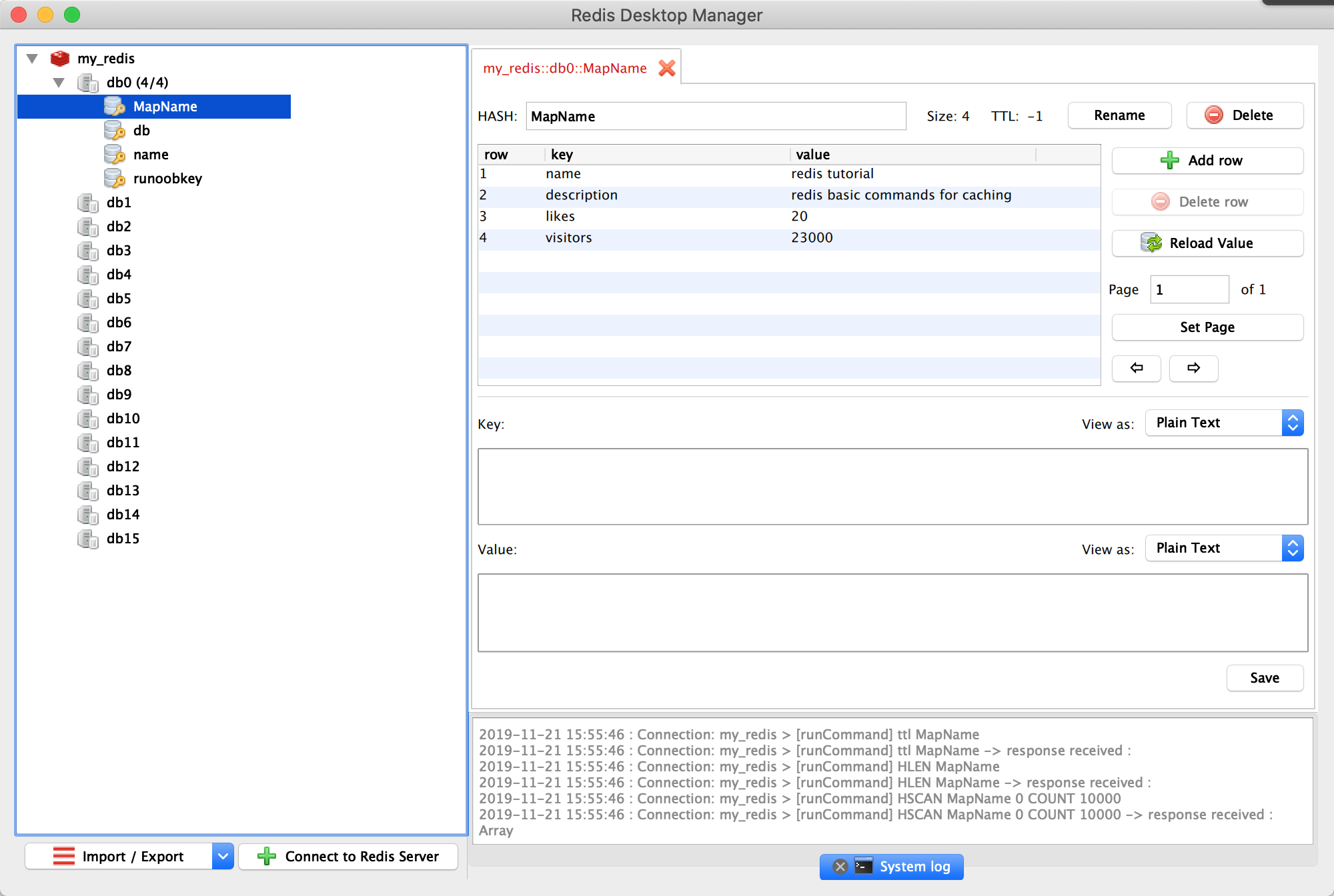The width and height of the screenshot is (1334, 896).
Task: Click the db14 database icon
Action: pyautogui.click(x=88, y=515)
